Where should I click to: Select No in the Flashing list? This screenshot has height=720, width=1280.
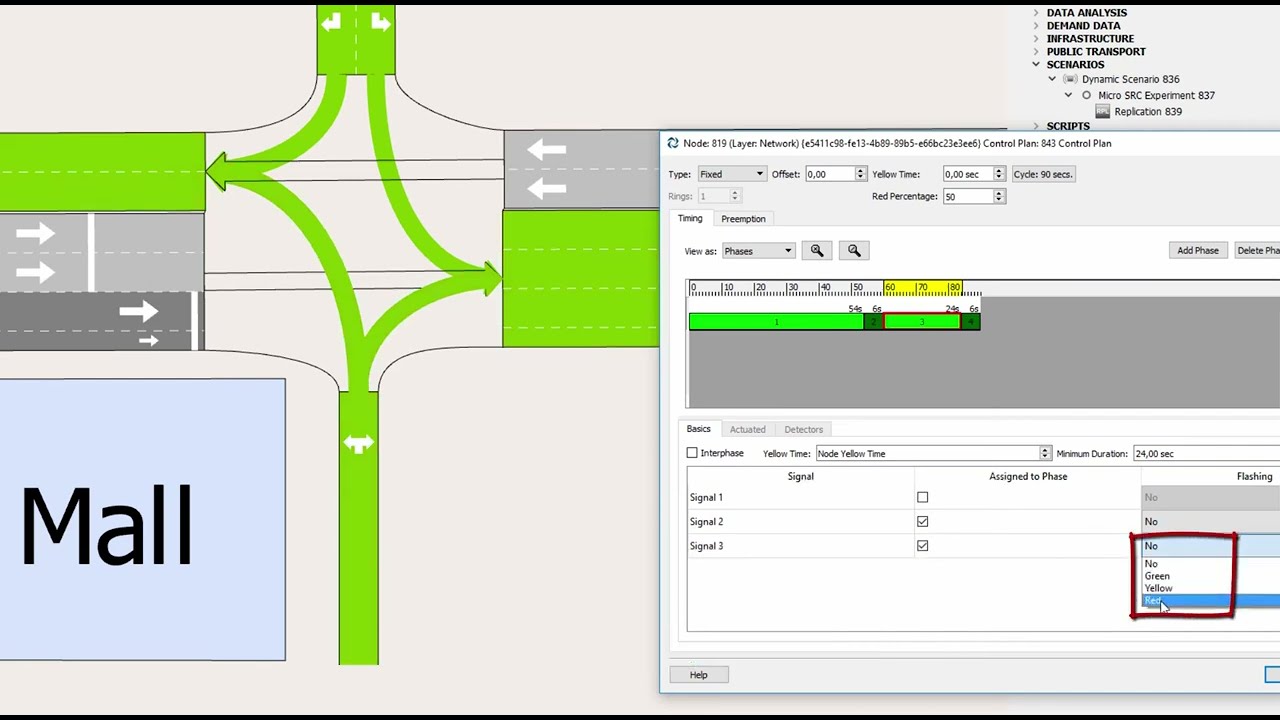click(x=1210, y=564)
